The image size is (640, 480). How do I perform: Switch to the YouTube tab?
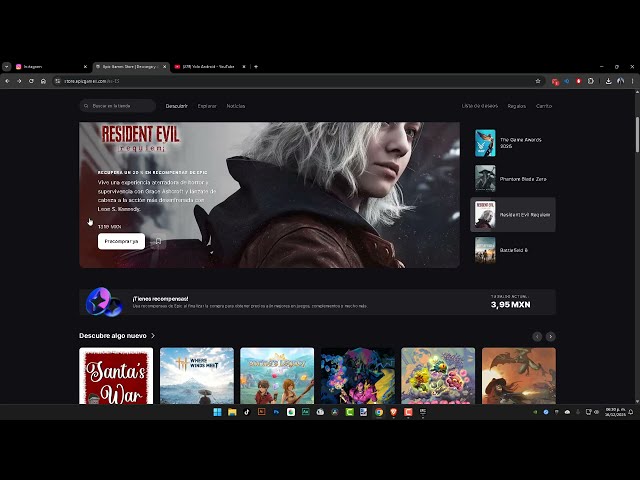tap(208, 67)
